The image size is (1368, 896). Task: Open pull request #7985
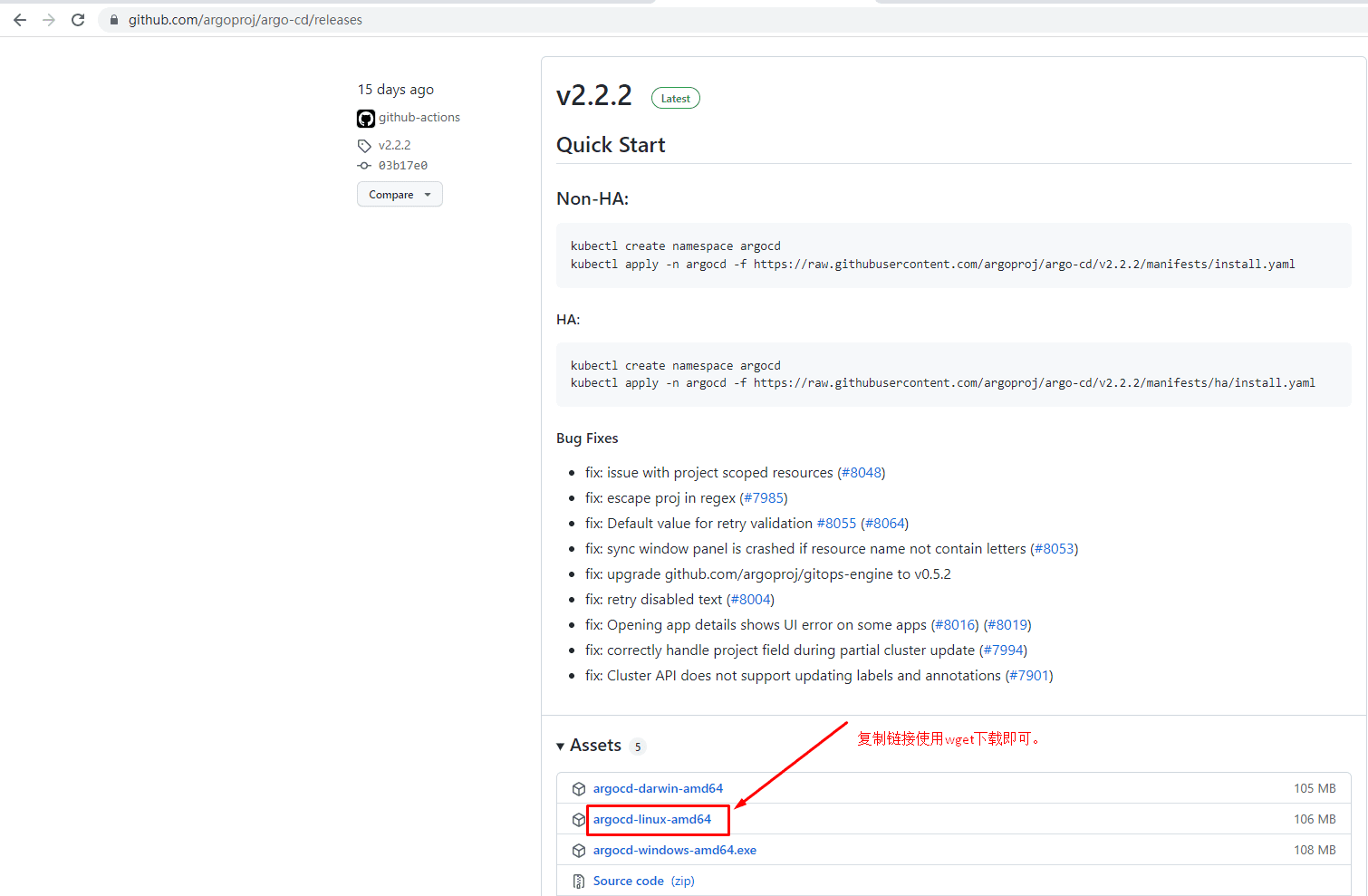[x=764, y=498]
